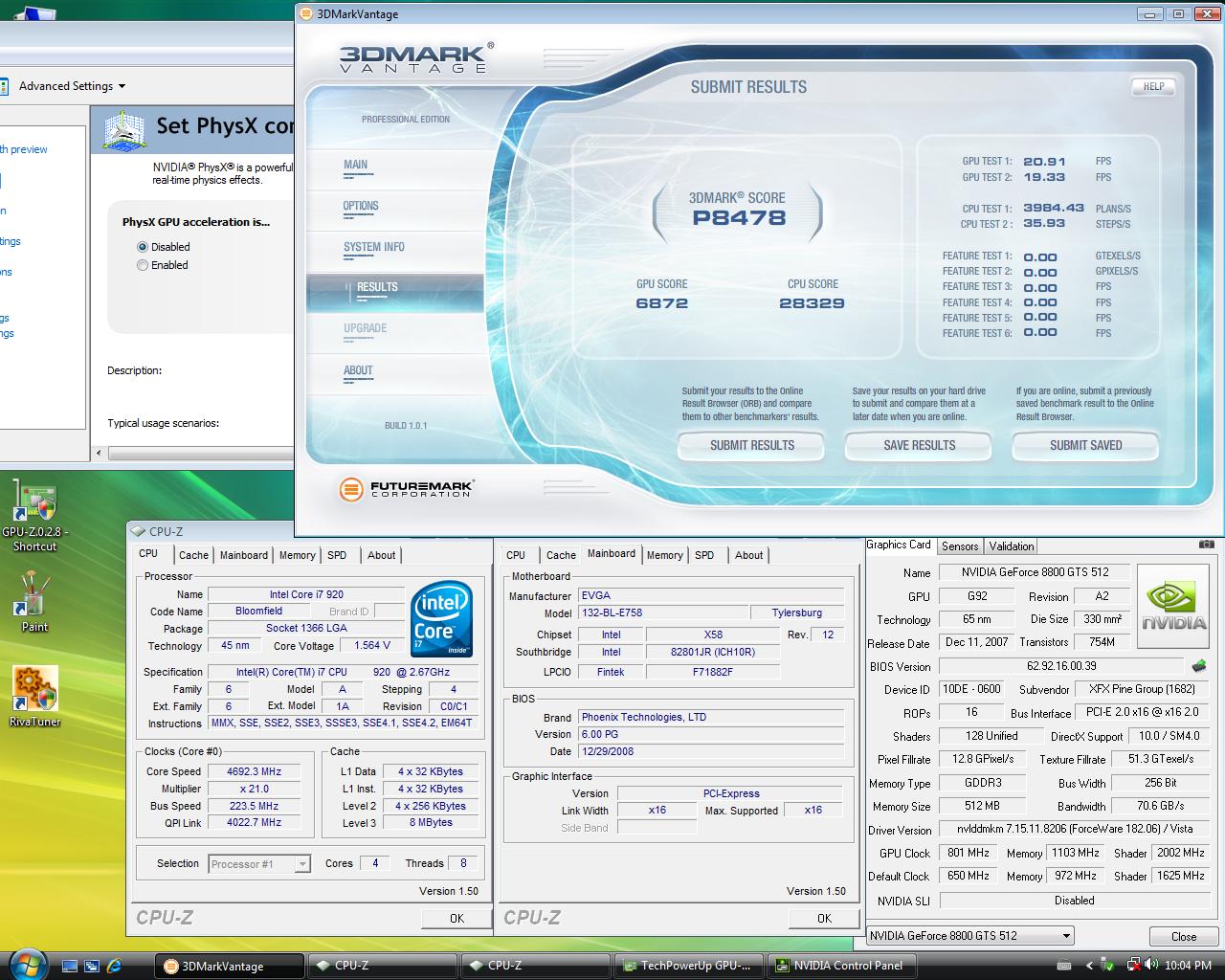
Task: Open OPTIONS in 3DMark Vantage
Action: tap(361, 206)
